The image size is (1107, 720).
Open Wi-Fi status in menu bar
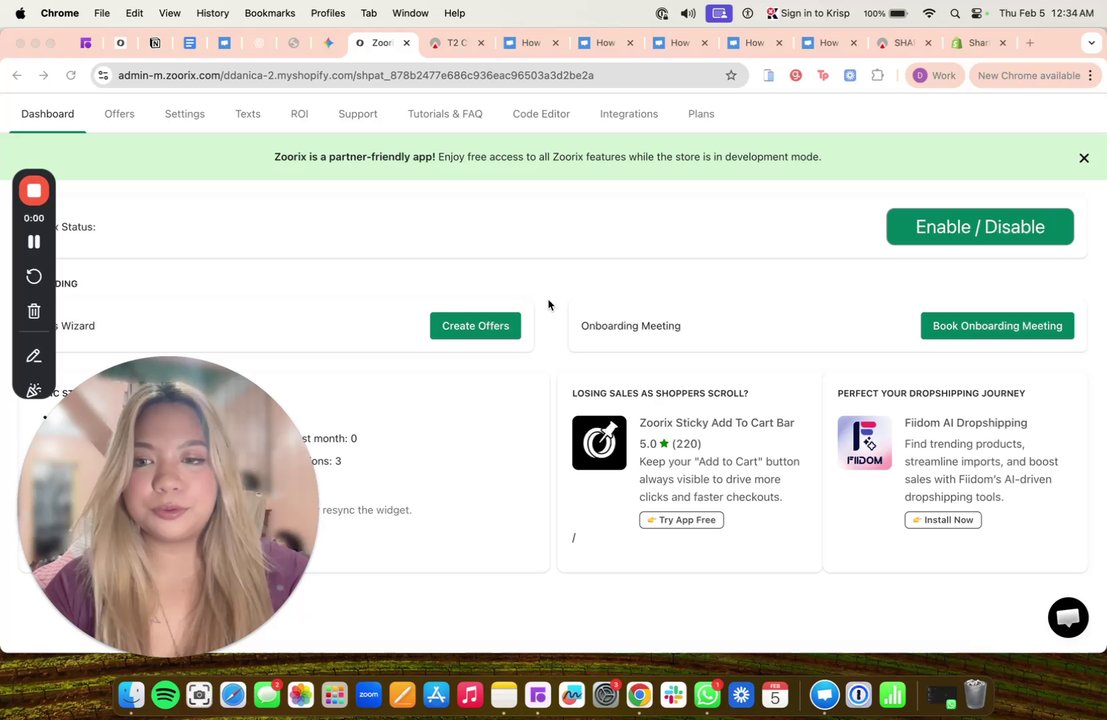click(929, 13)
